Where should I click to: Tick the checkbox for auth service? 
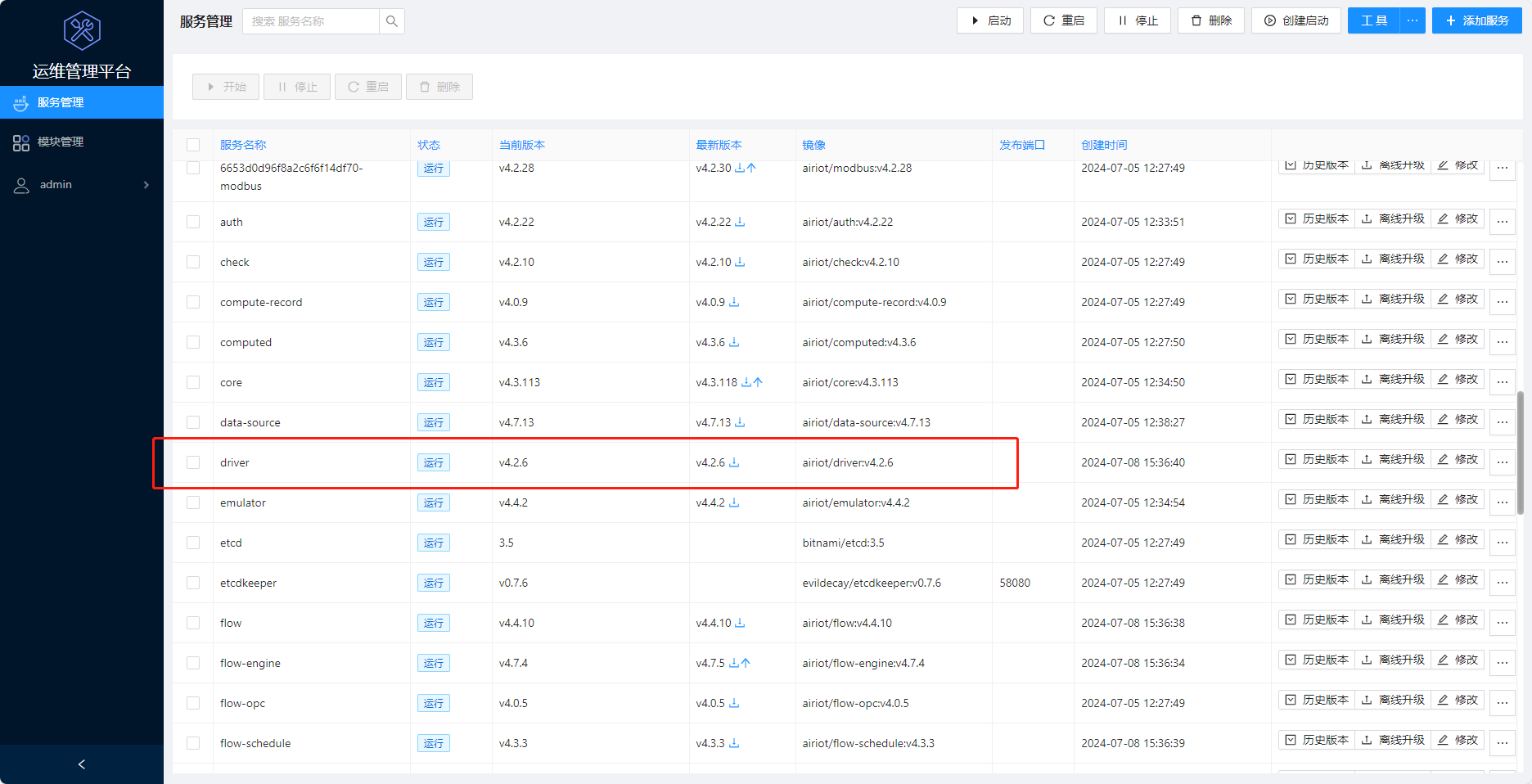(193, 222)
